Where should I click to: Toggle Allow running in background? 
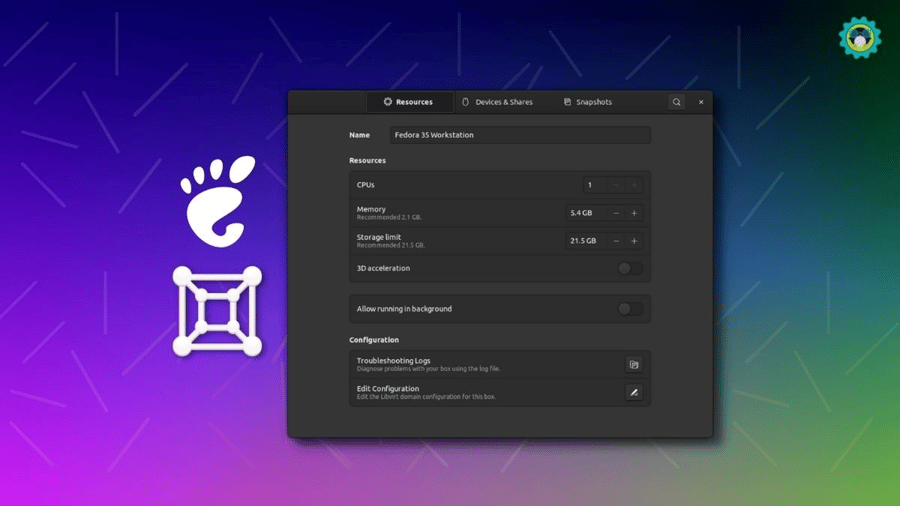point(629,309)
